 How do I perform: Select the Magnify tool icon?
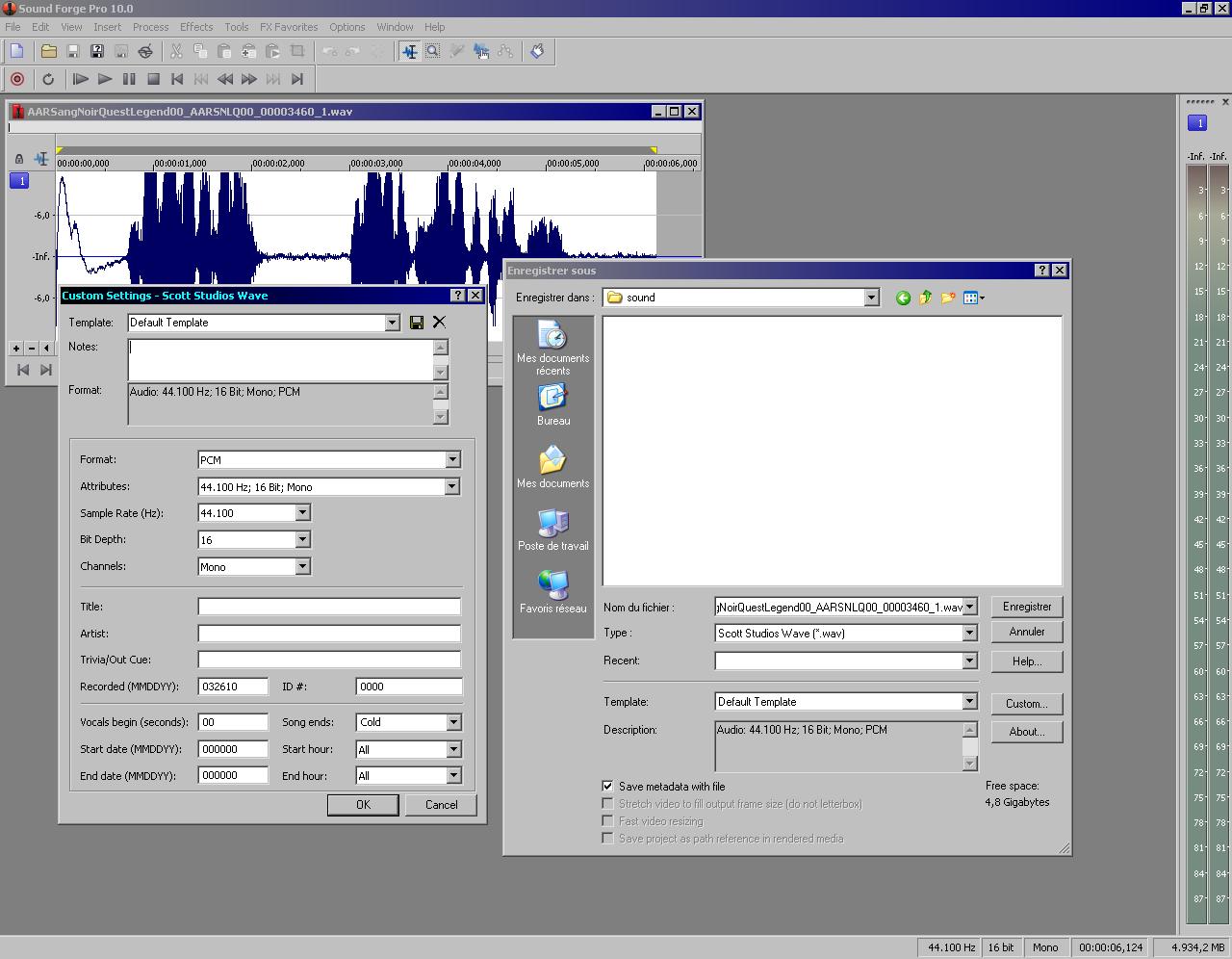[x=433, y=51]
